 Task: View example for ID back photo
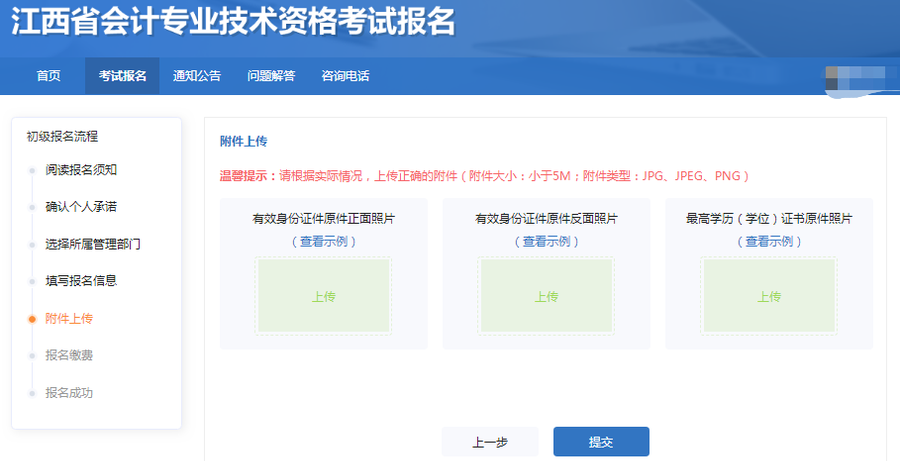click(x=546, y=241)
